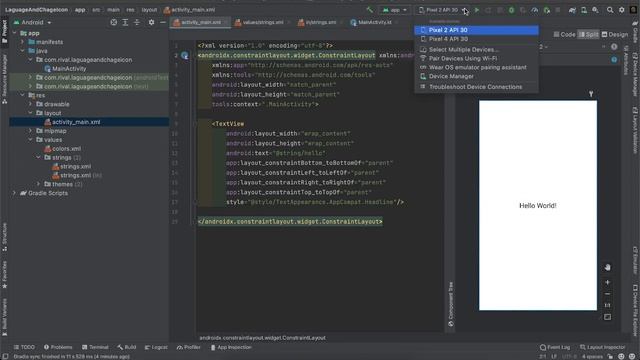Viewport: 640px width, 360px height.
Task: Toggle the Attributes side tab
Action: pyautogui.click(x=626, y=60)
